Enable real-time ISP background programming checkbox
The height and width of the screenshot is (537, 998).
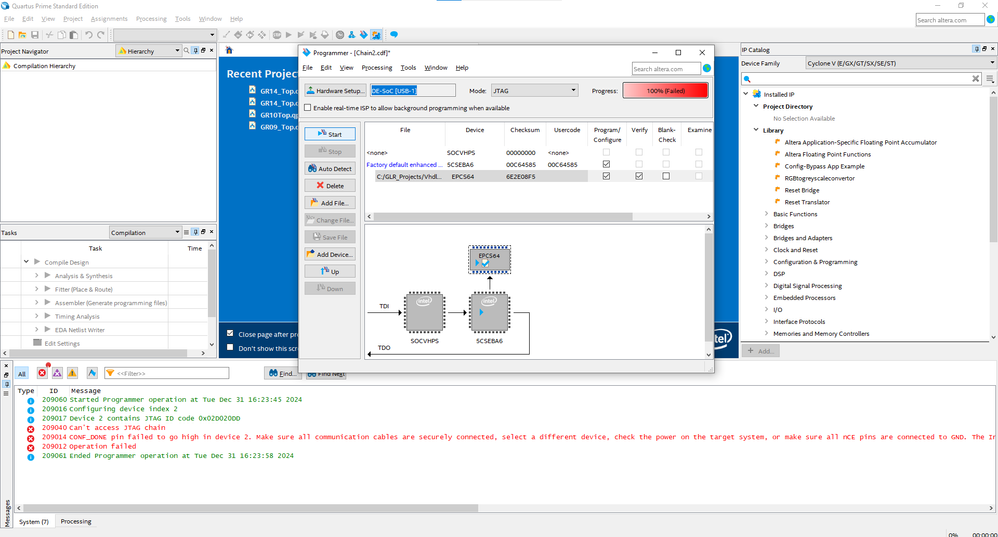point(308,108)
